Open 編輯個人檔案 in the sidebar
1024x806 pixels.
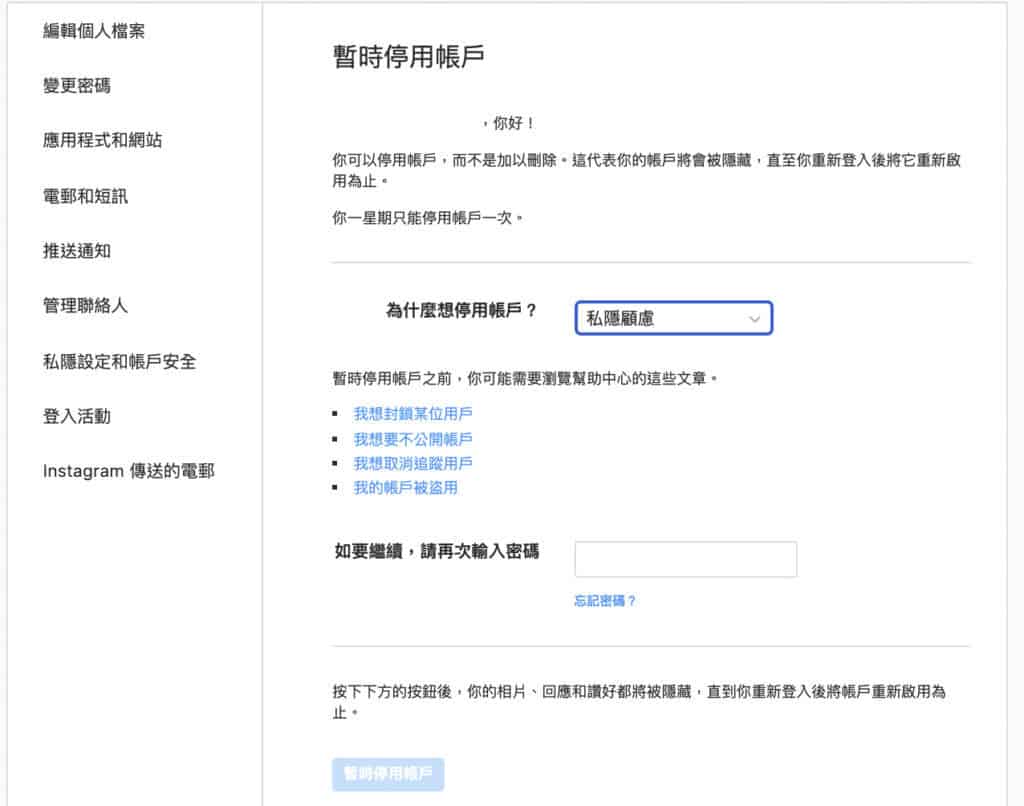[94, 31]
